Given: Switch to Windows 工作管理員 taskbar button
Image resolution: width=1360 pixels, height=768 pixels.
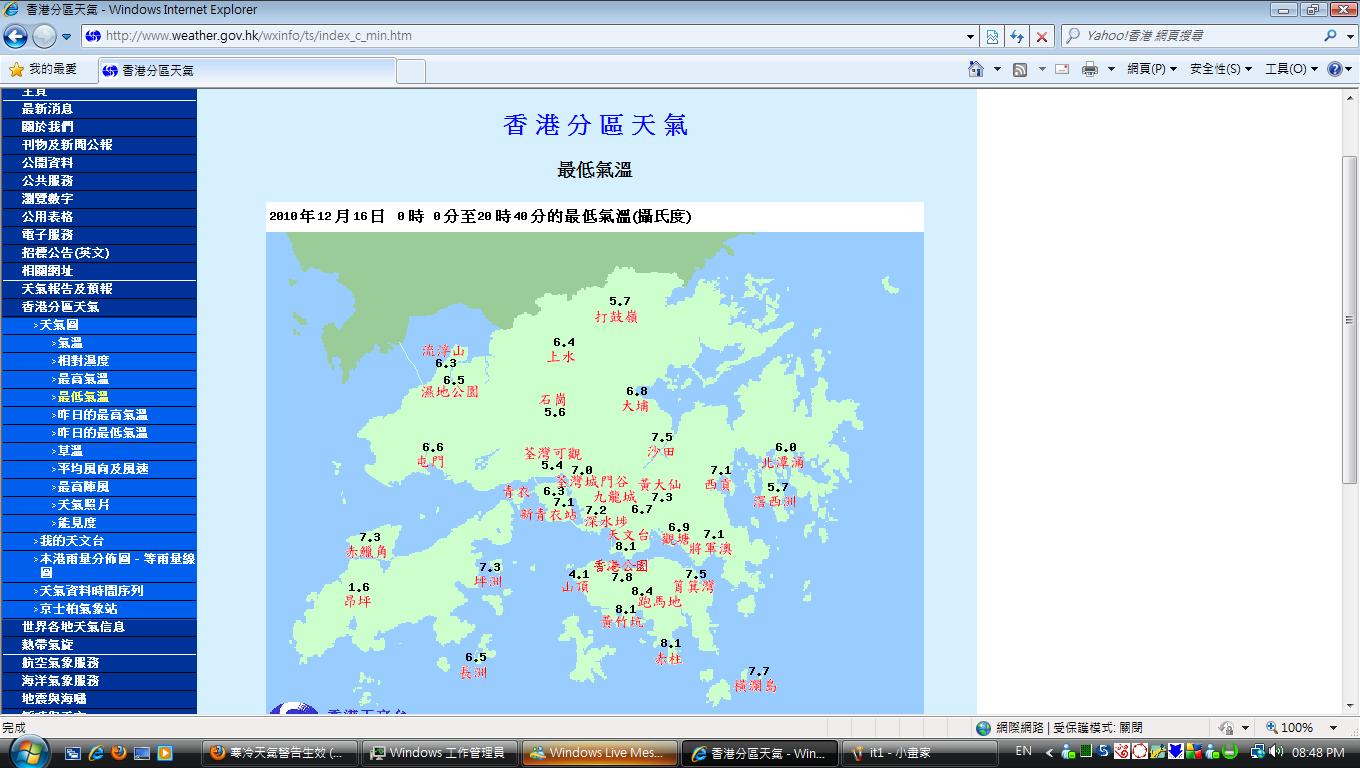Looking at the screenshot, I should tap(441, 753).
